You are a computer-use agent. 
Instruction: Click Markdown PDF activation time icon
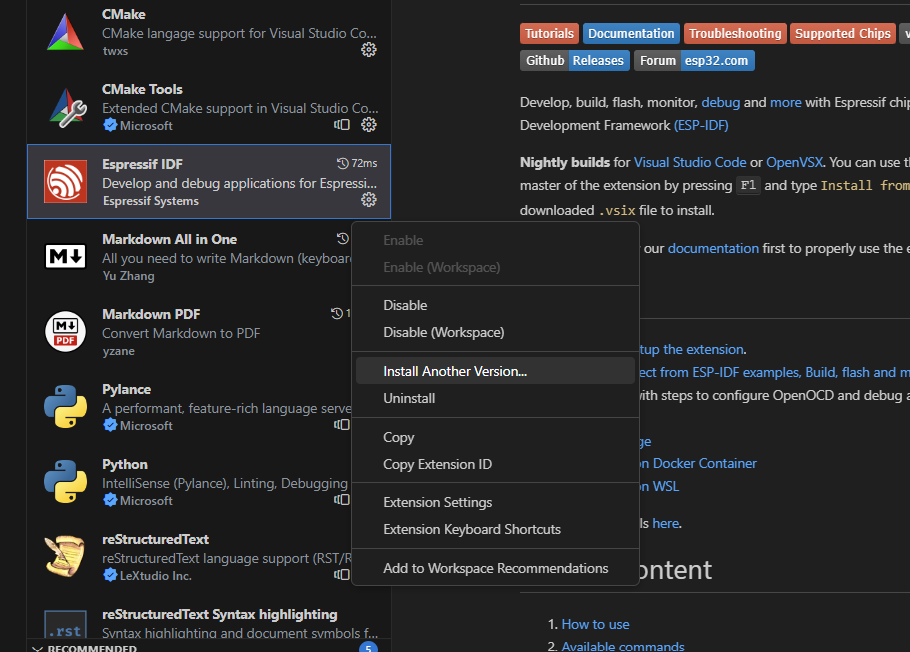[337, 314]
